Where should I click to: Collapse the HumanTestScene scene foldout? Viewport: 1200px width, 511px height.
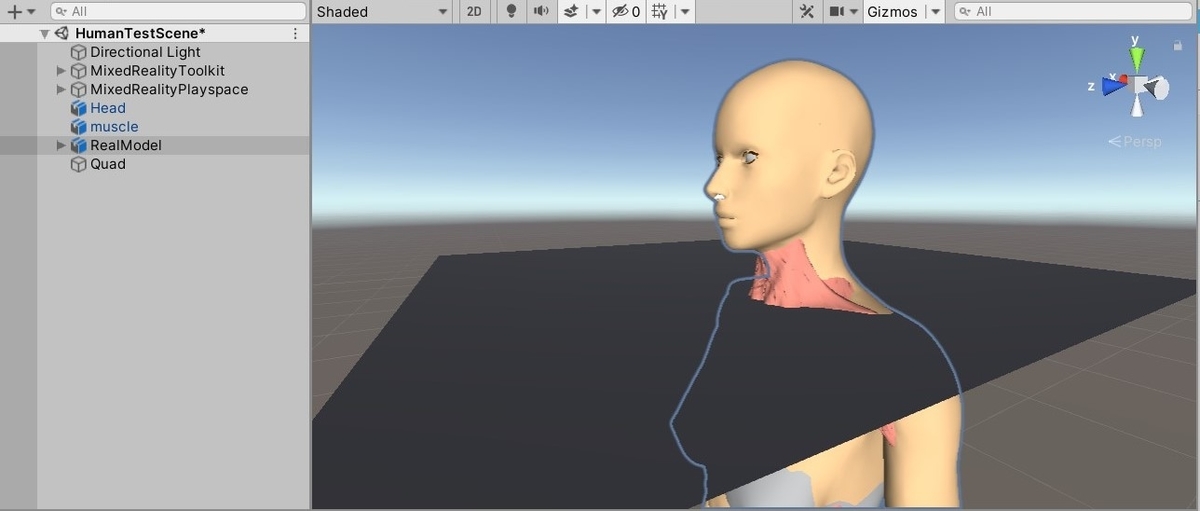(x=44, y=33)
